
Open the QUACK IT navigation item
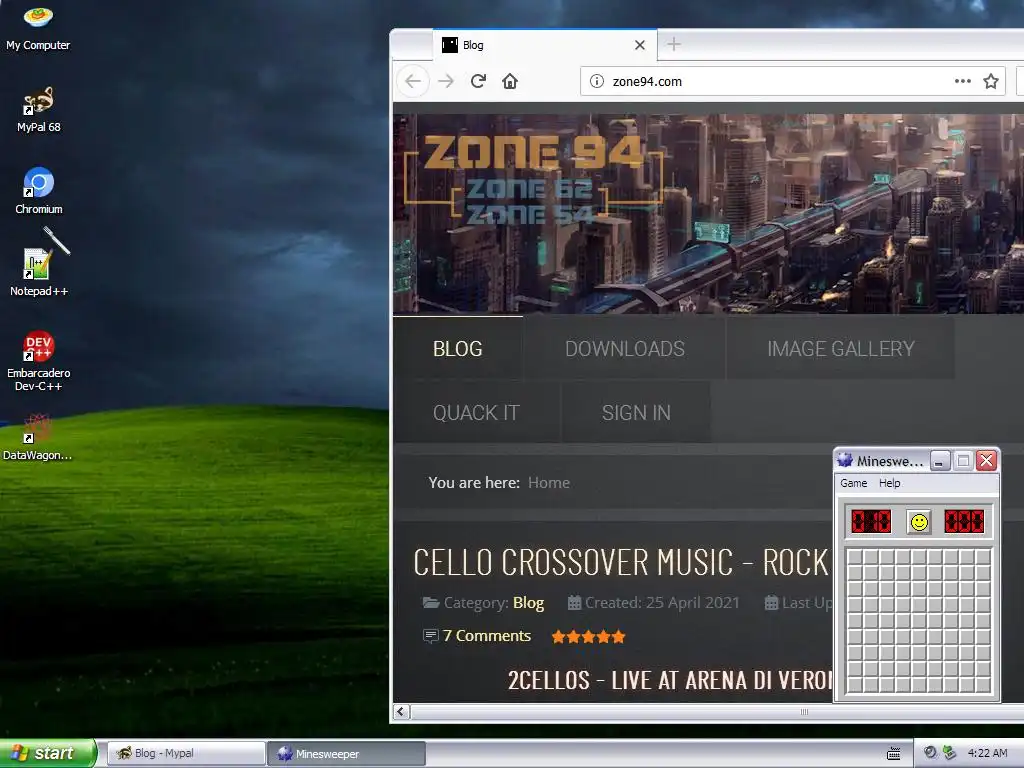click(476, 413)
